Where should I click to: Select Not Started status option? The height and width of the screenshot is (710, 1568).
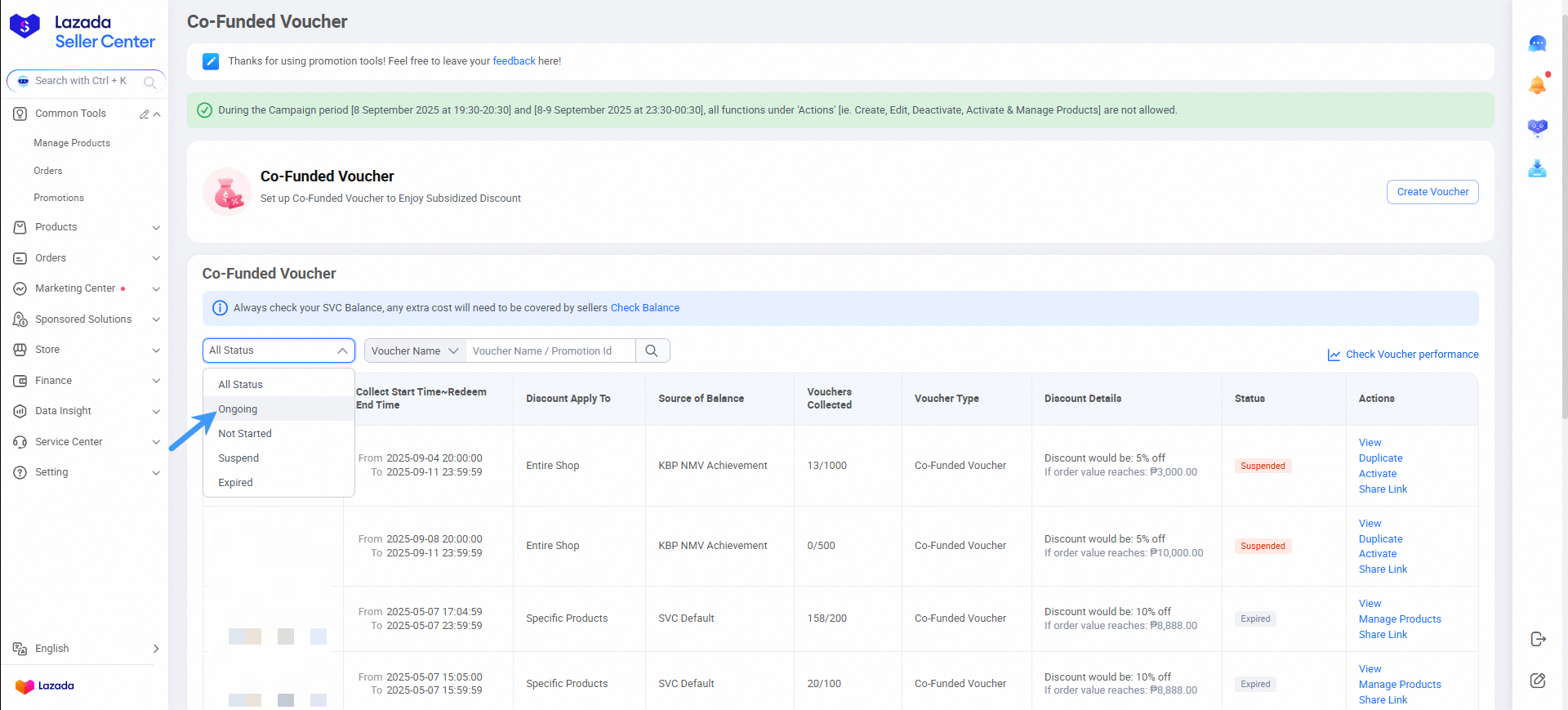tap(245, 434)
